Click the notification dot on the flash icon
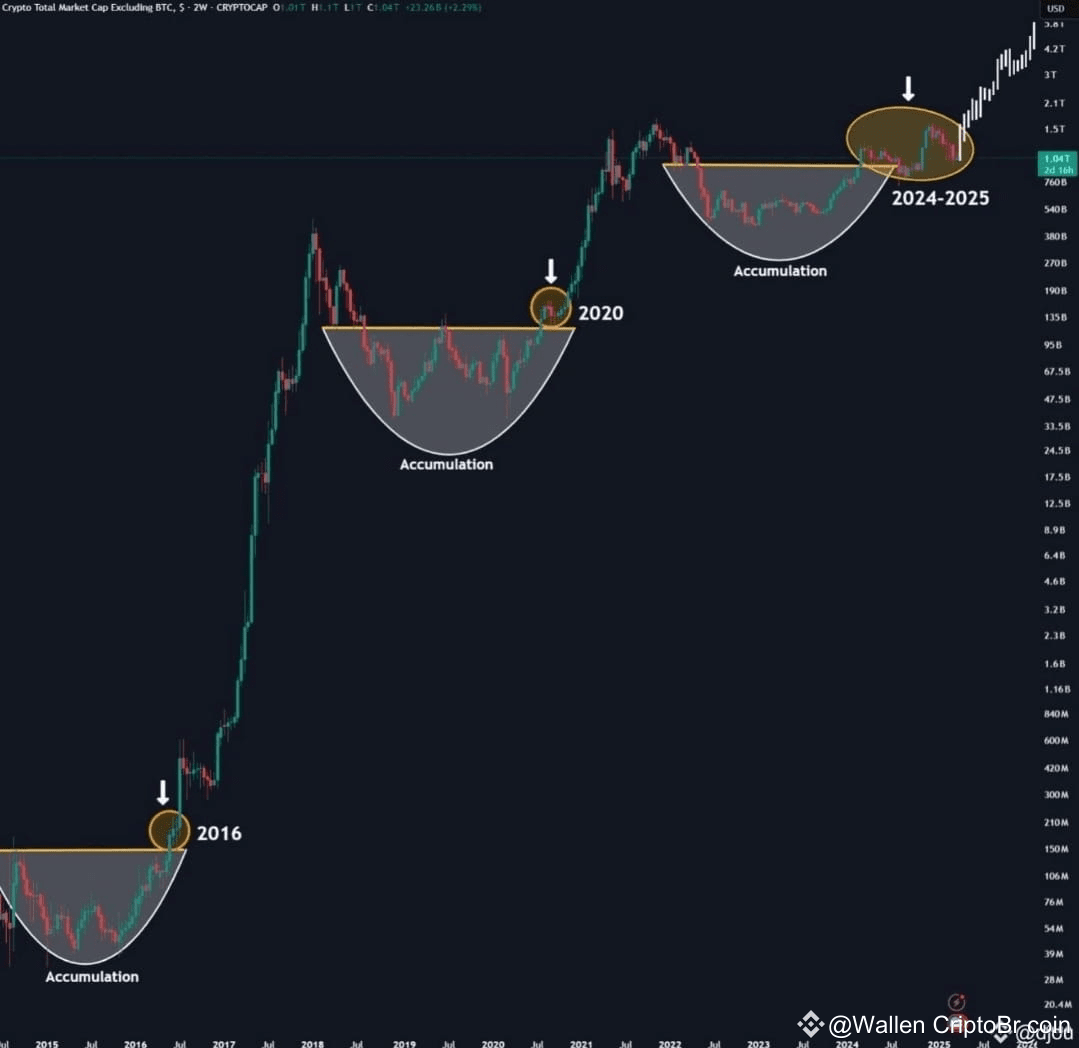Screen dimensions: 1079x1048 click(962, 996)
